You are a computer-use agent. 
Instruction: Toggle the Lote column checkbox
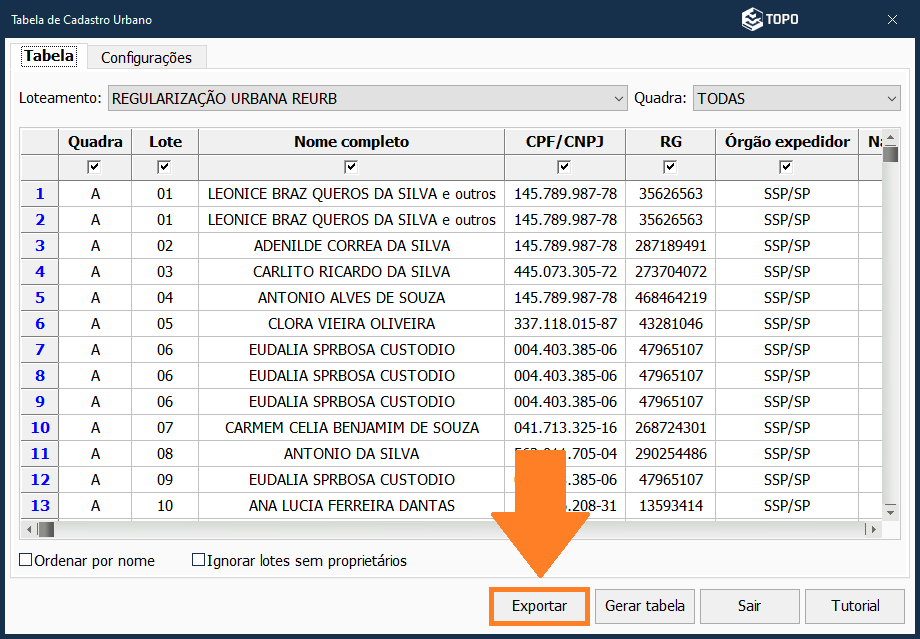pyautogui.click(x=165, y=167)
